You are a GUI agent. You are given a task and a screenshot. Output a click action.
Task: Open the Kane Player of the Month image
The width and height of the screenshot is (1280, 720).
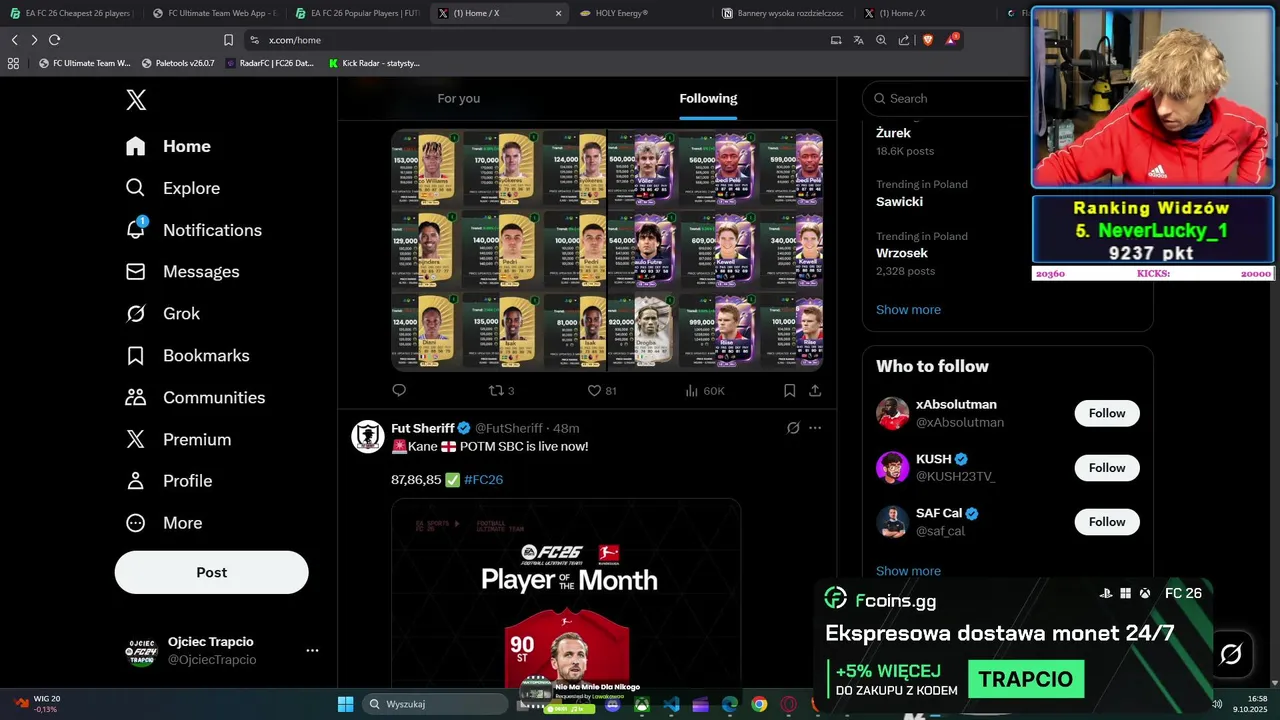click(x=566, y=593)
